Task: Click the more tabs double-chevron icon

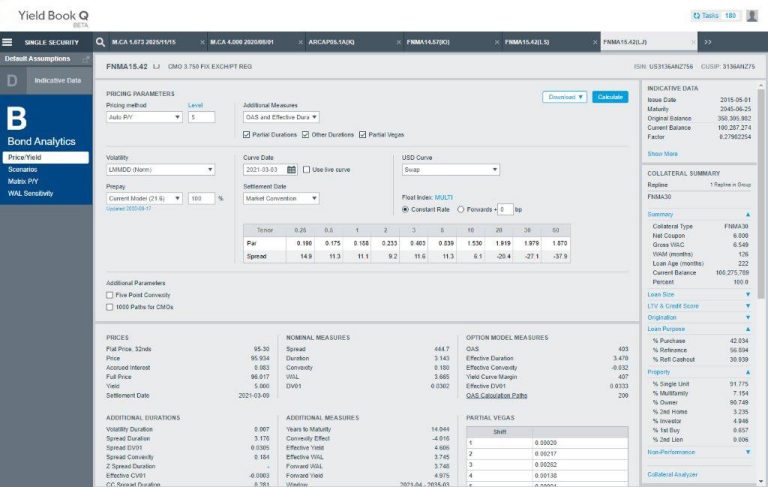Action: tap(708, 42)
